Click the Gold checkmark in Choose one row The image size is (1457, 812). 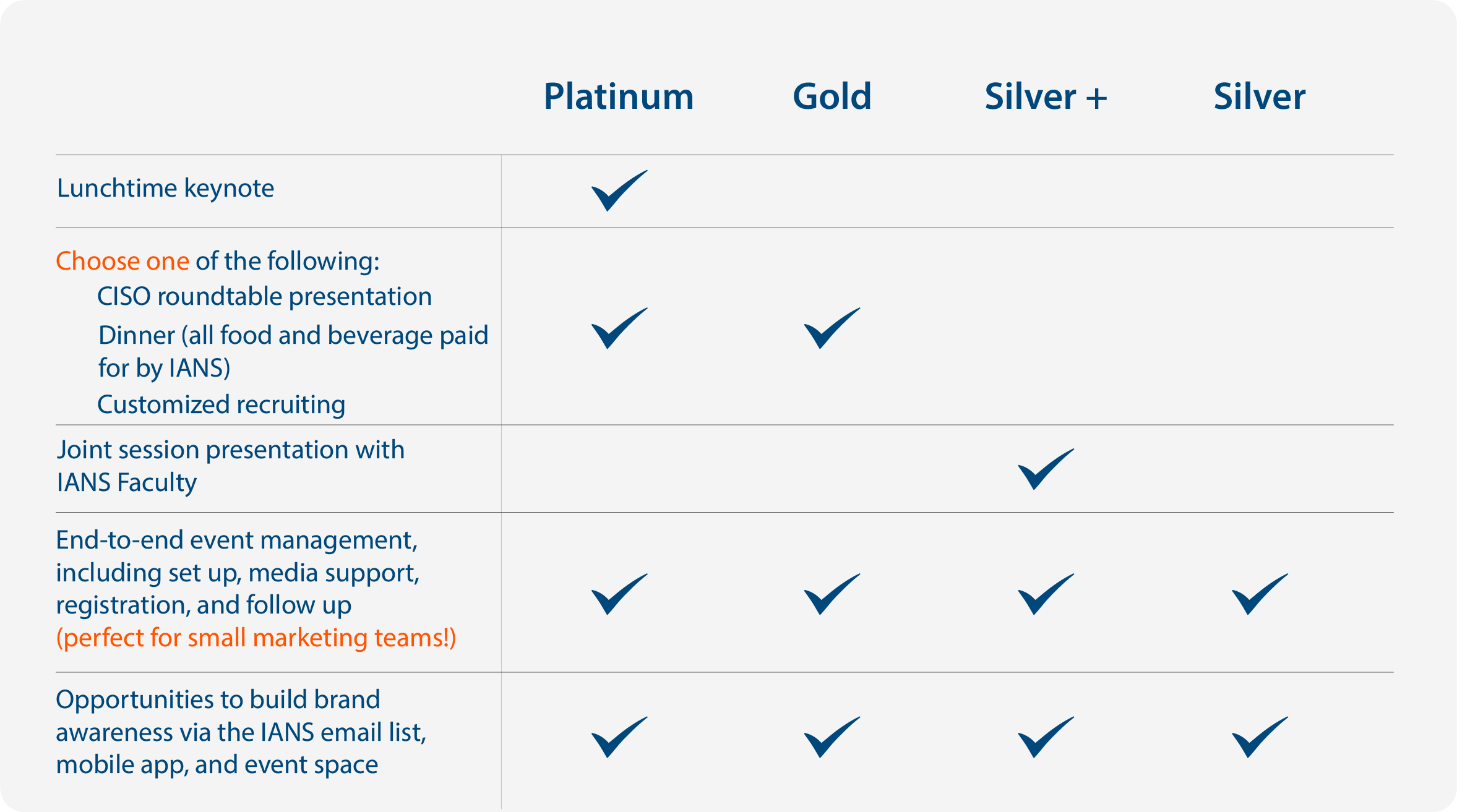(x=832, y=328)
